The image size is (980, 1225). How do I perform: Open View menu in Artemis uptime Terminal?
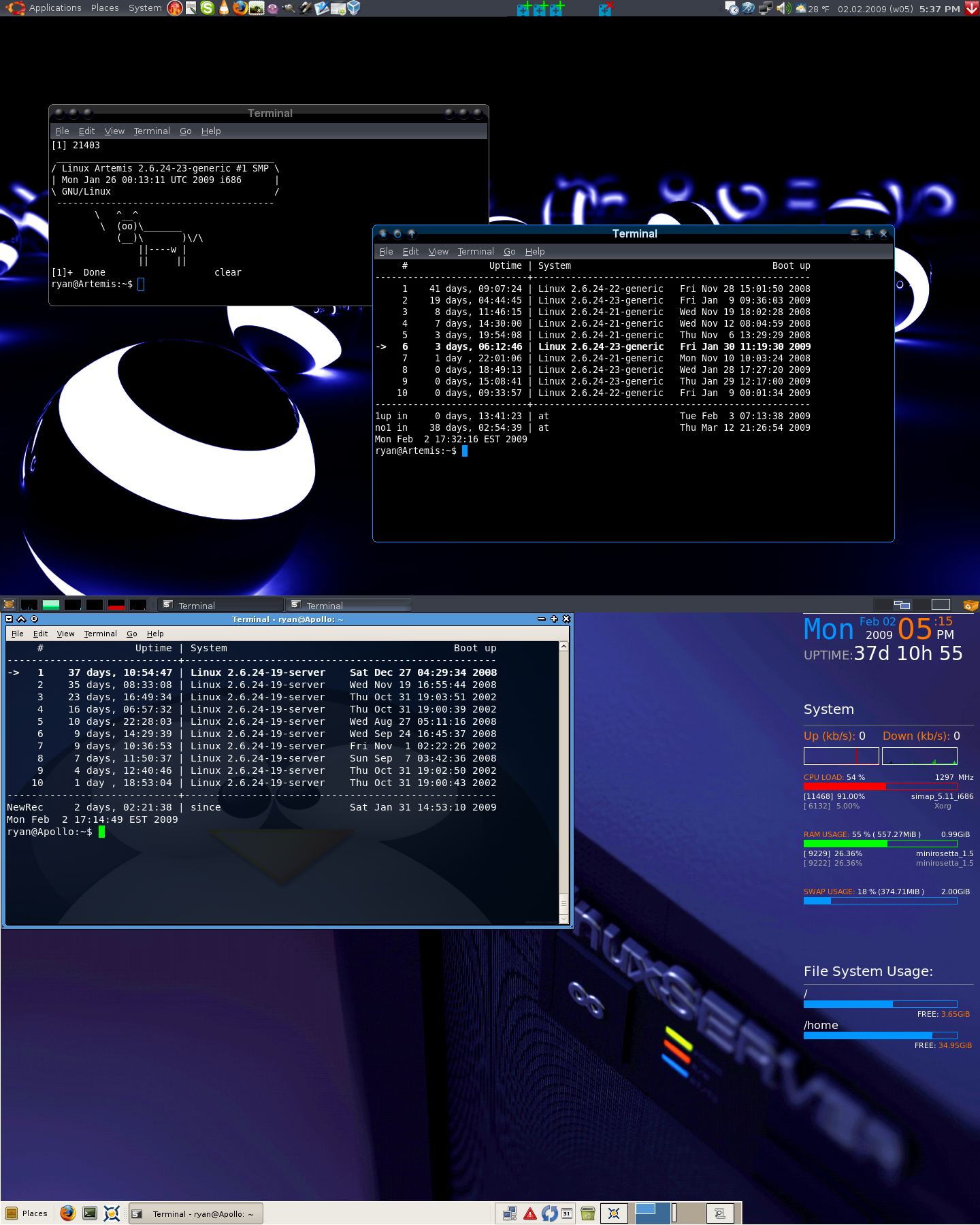(438, 252)
